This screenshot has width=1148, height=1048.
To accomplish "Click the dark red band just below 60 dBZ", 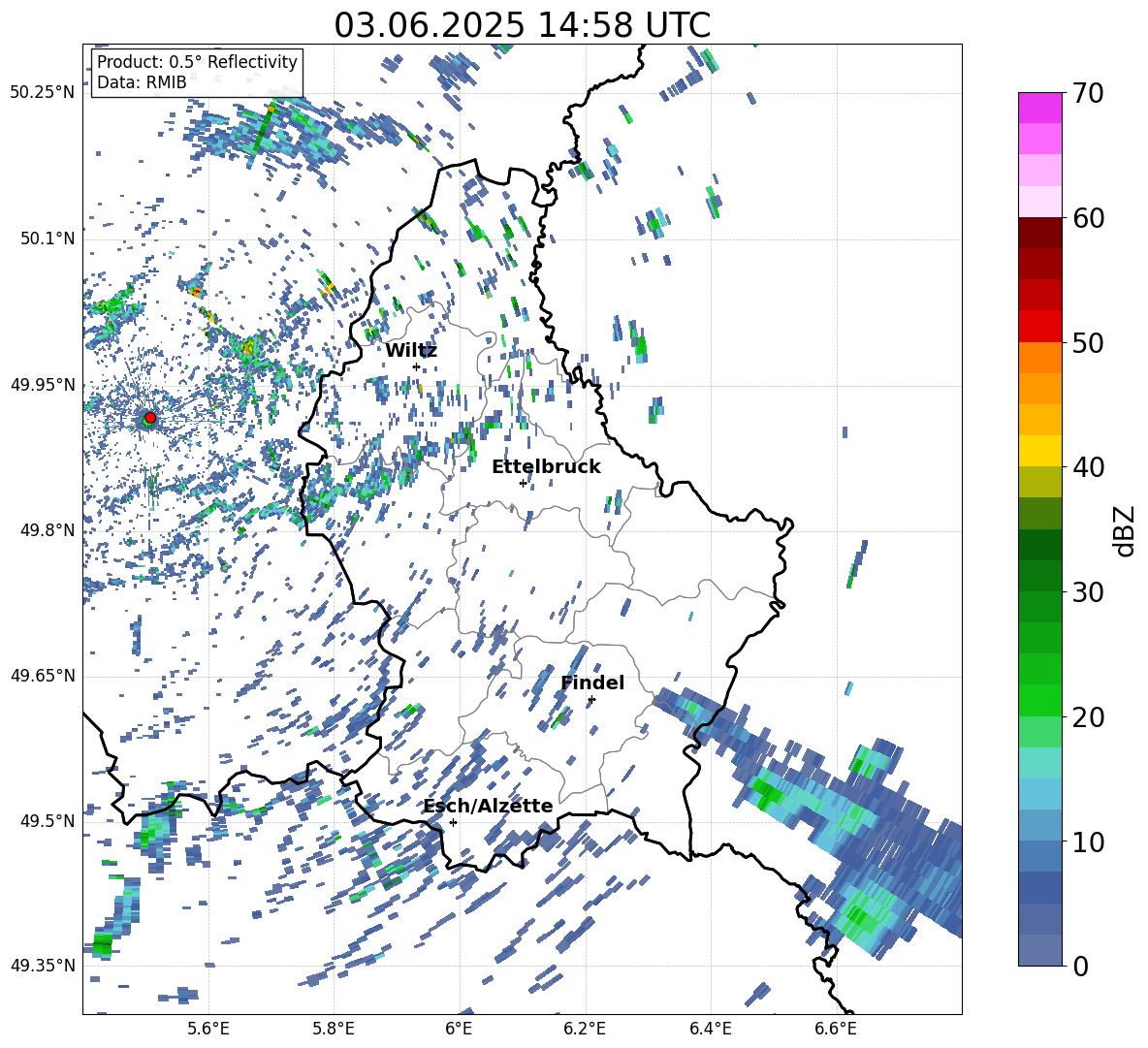I will coord(1040,233).
